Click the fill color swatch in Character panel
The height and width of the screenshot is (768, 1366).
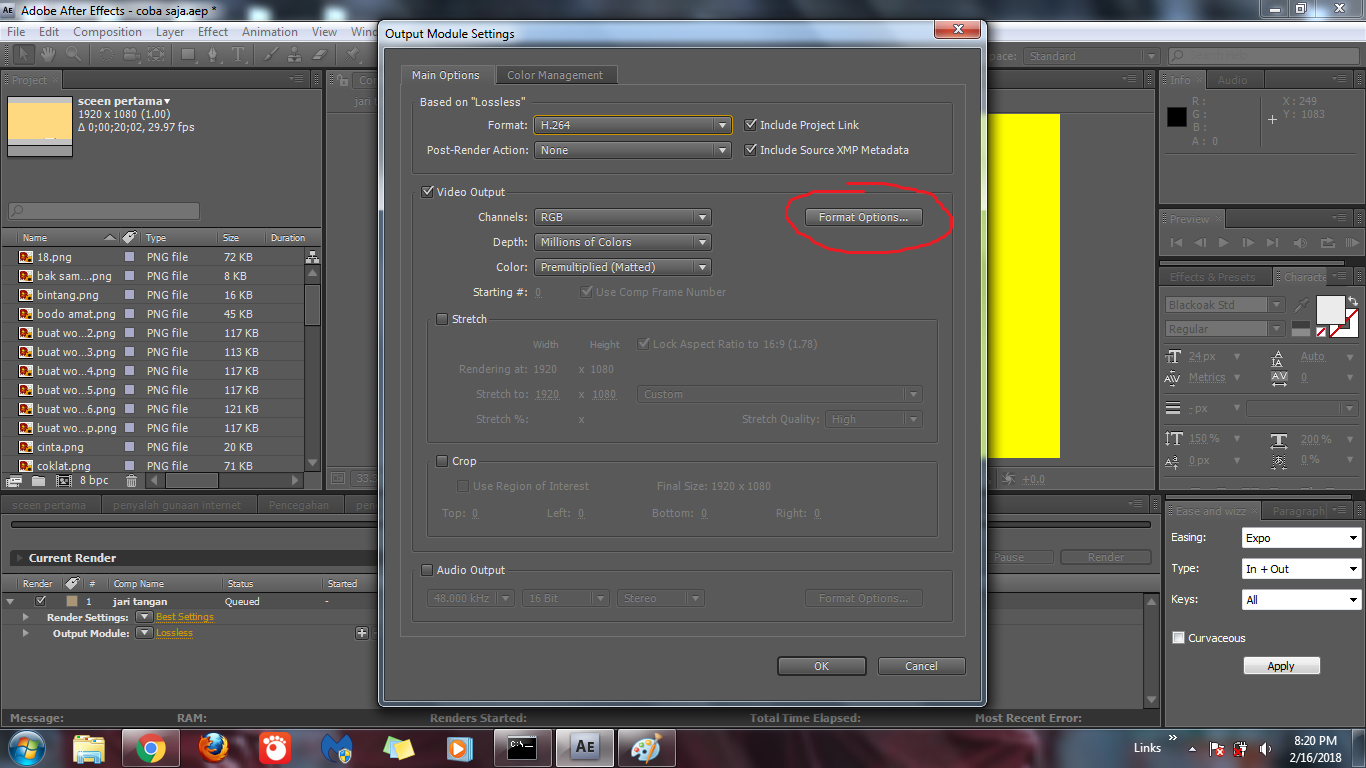(1330, 310)
